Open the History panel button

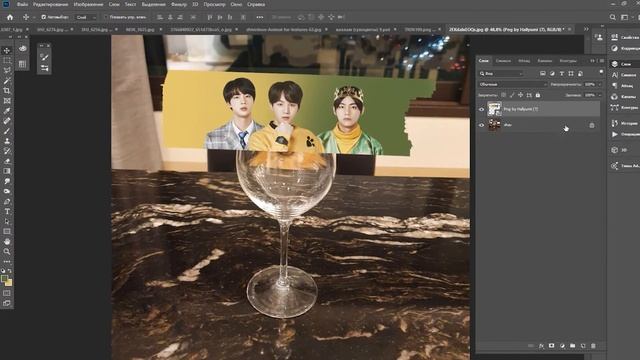pyautogui.click(x=624, y=123)
